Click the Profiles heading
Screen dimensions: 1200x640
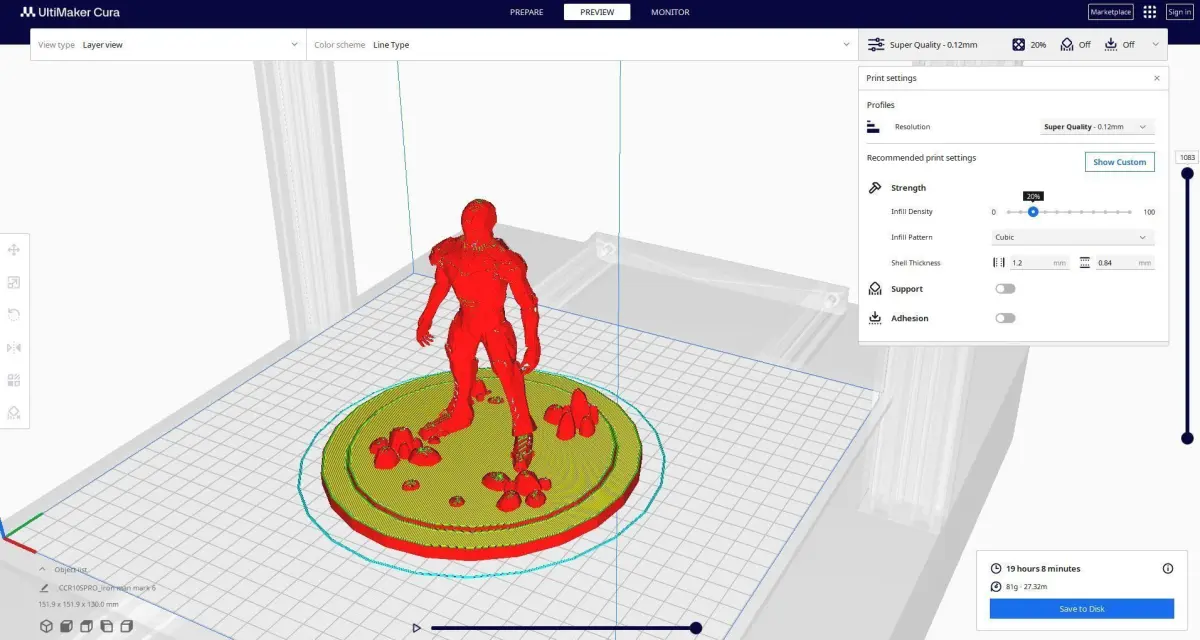point(880,105)
